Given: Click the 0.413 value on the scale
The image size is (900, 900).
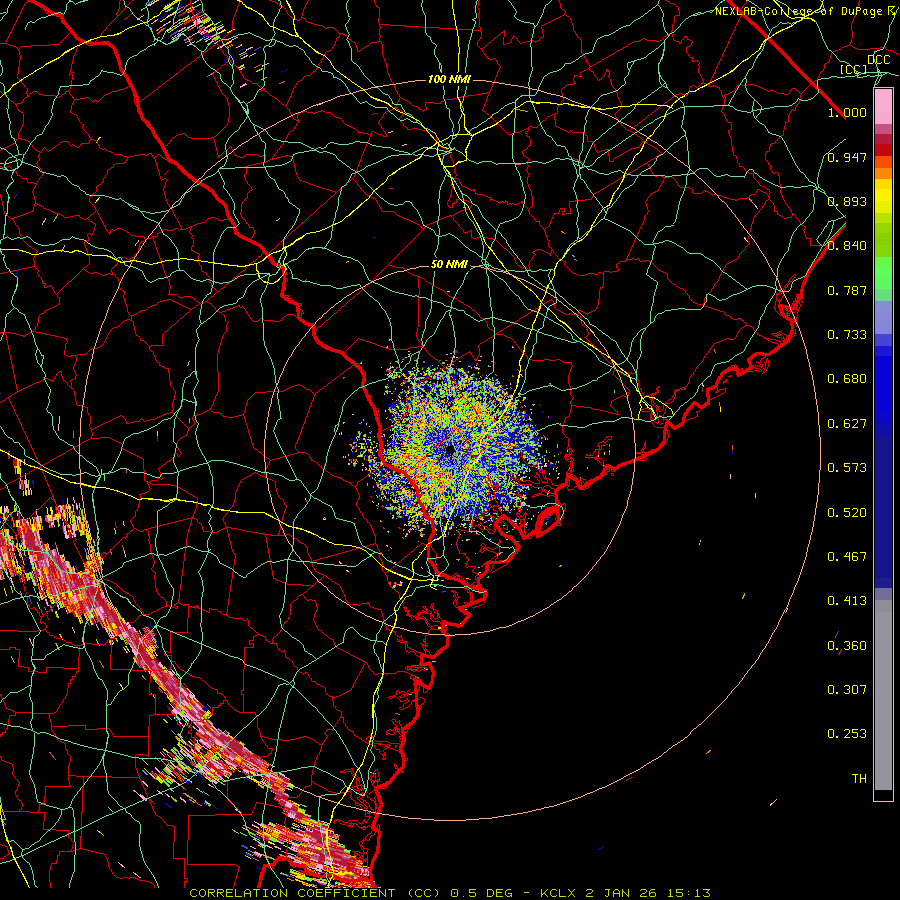Looking at the screenshot, I should pyautogui.click(x=847, y=601).
